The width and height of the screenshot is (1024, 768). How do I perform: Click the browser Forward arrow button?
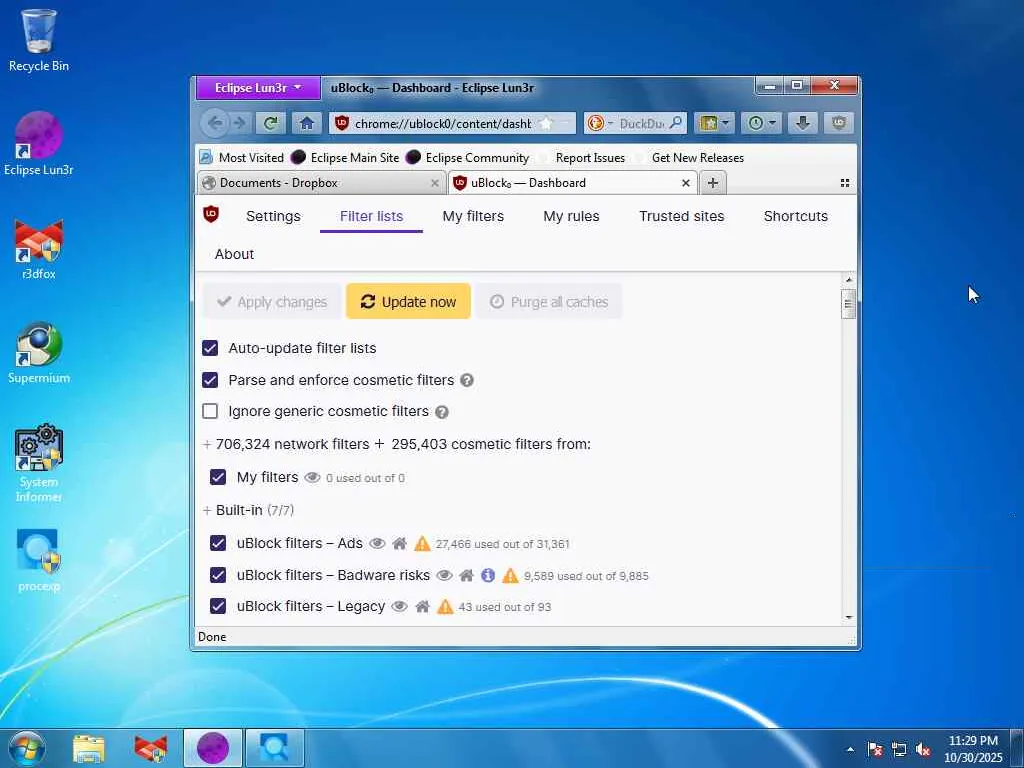(240, 123)
